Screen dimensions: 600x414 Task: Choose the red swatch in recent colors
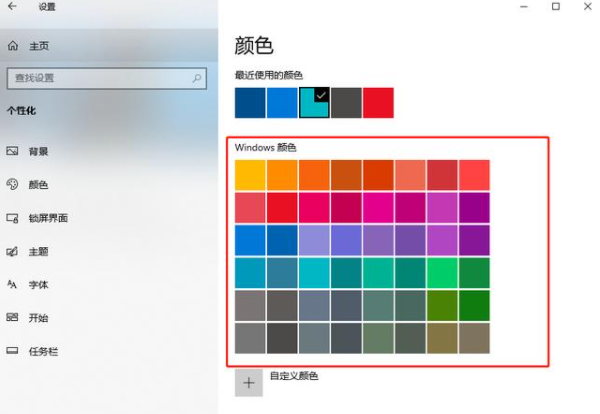(x=378, y=102)
